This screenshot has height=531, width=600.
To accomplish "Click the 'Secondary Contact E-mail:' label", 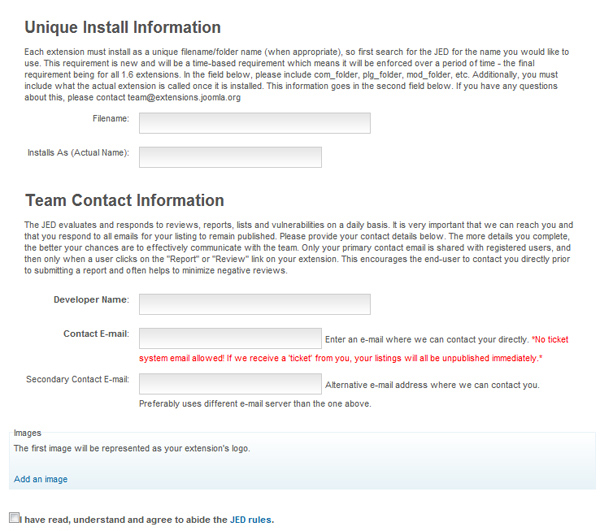I will pos(77,379).
